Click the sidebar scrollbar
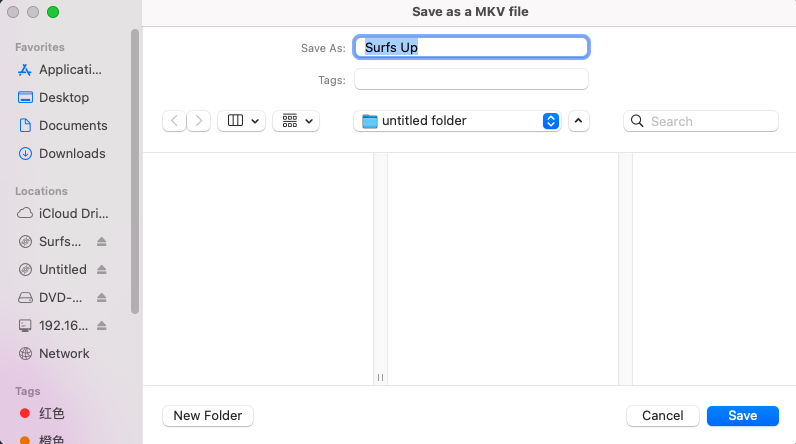 pyautogui.click(x=135, y=172)
